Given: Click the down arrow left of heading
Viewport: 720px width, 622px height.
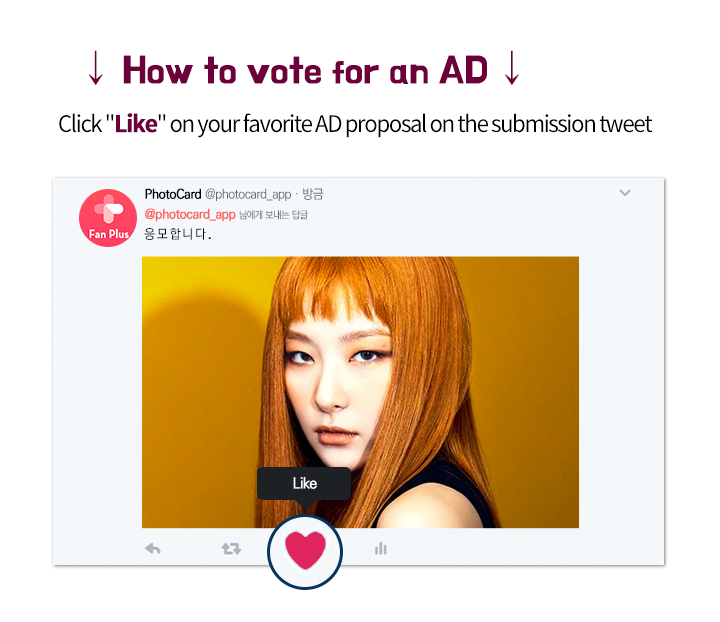Looking at the screenshot, I should (x=96, y=68).
